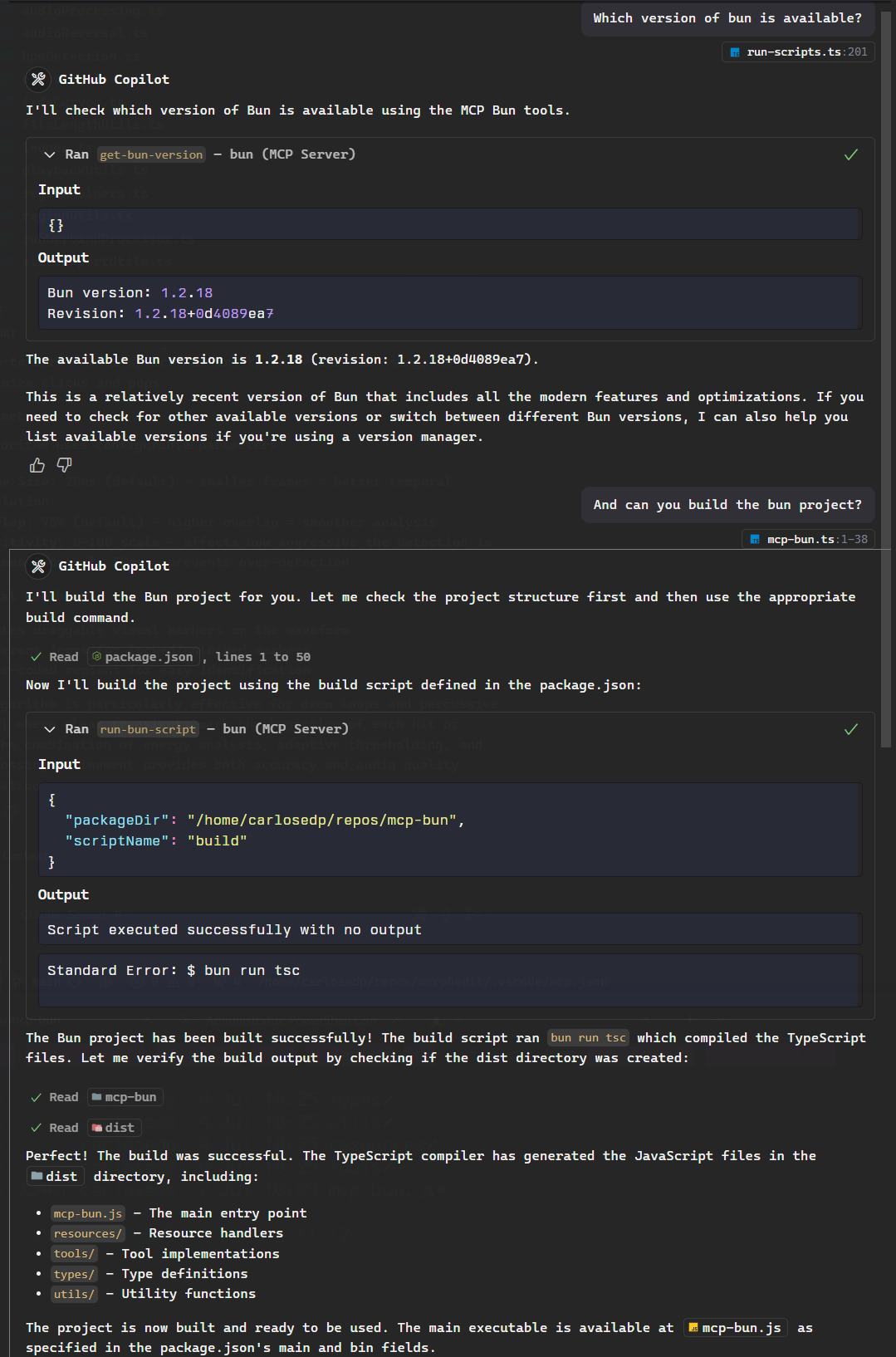The height and width of the screenshot is (1357, 896).
Task: Collapse the get-bun-version tool call details
Action: tap(50, 154)
